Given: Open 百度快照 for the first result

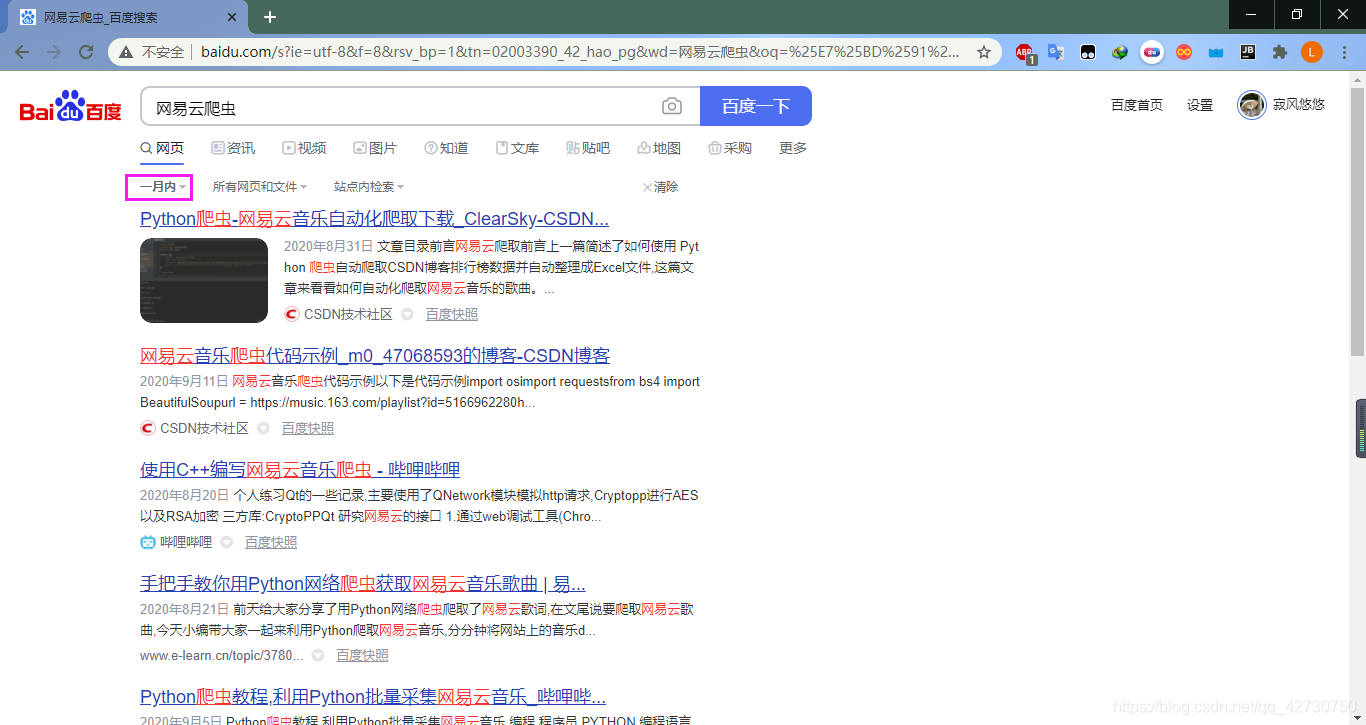Looking at the screenshot, I should pos(452,314).
